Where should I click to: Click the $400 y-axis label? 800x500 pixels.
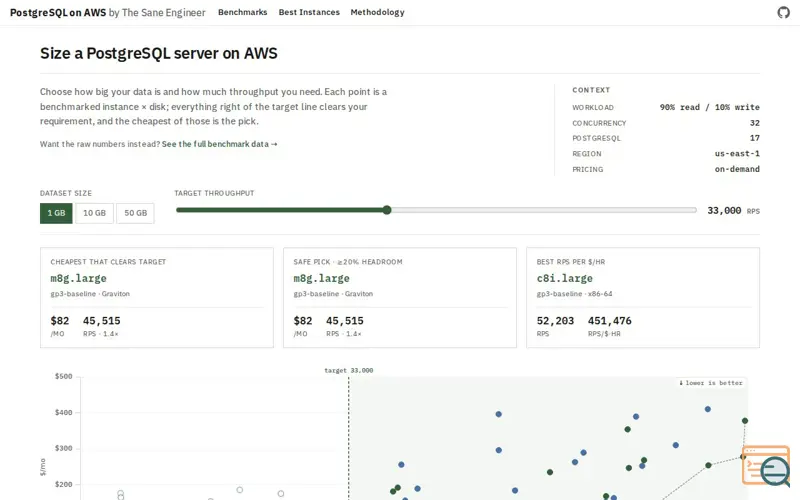click(64, 412)
